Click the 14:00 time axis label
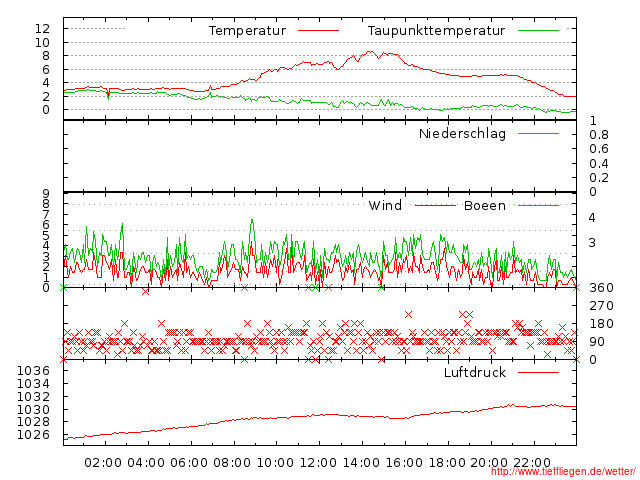 coord(361,463)
